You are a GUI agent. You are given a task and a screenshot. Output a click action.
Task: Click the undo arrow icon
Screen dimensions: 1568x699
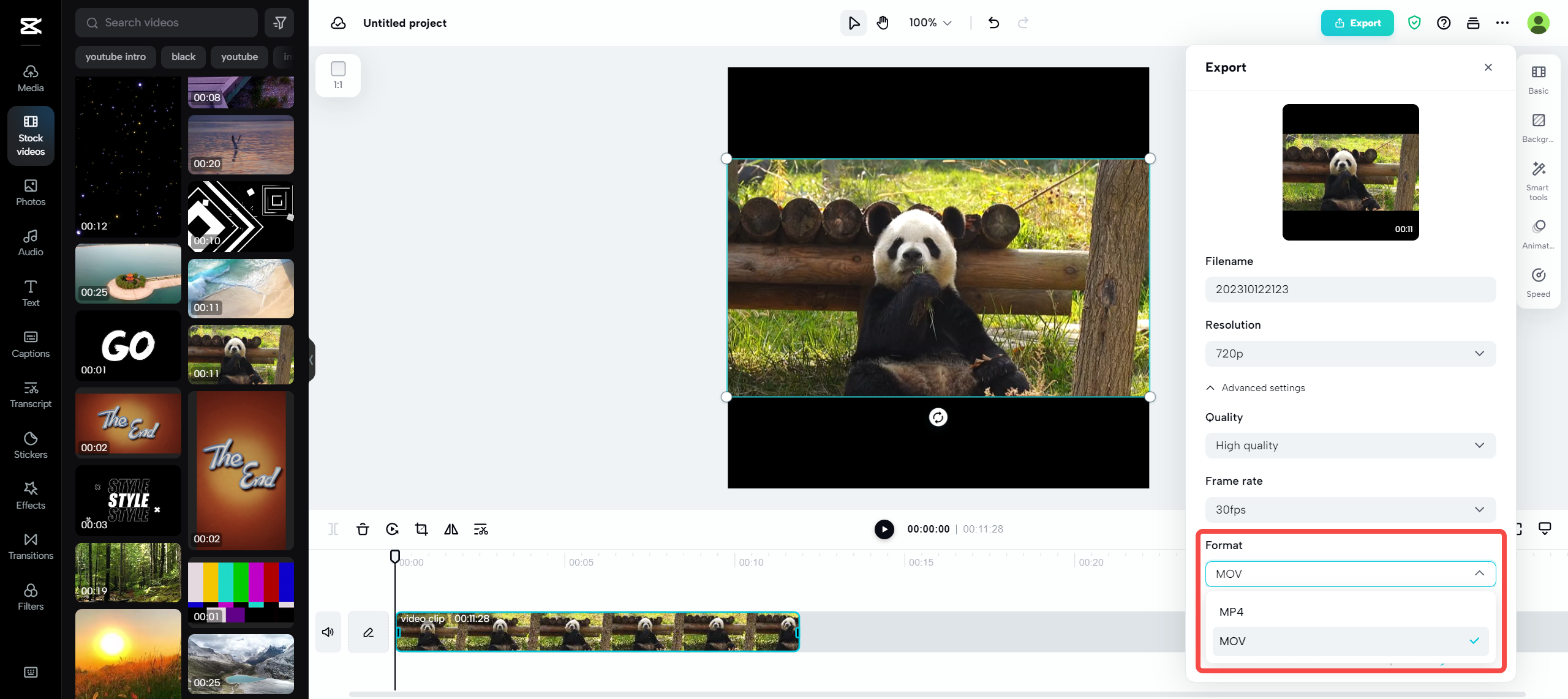pyautogui.click(x=993, y=23)
